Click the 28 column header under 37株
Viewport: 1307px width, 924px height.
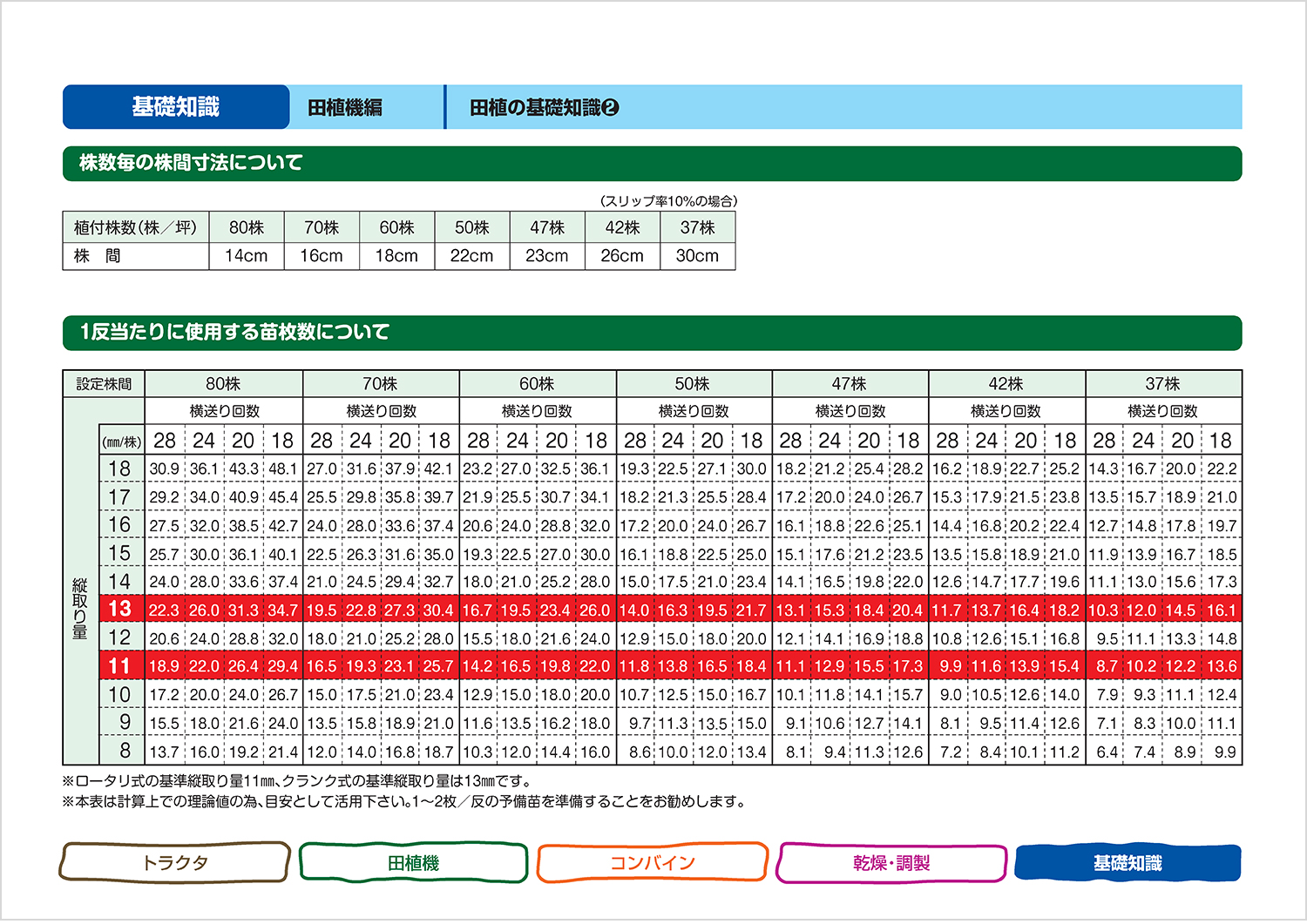pos(1105,441)
